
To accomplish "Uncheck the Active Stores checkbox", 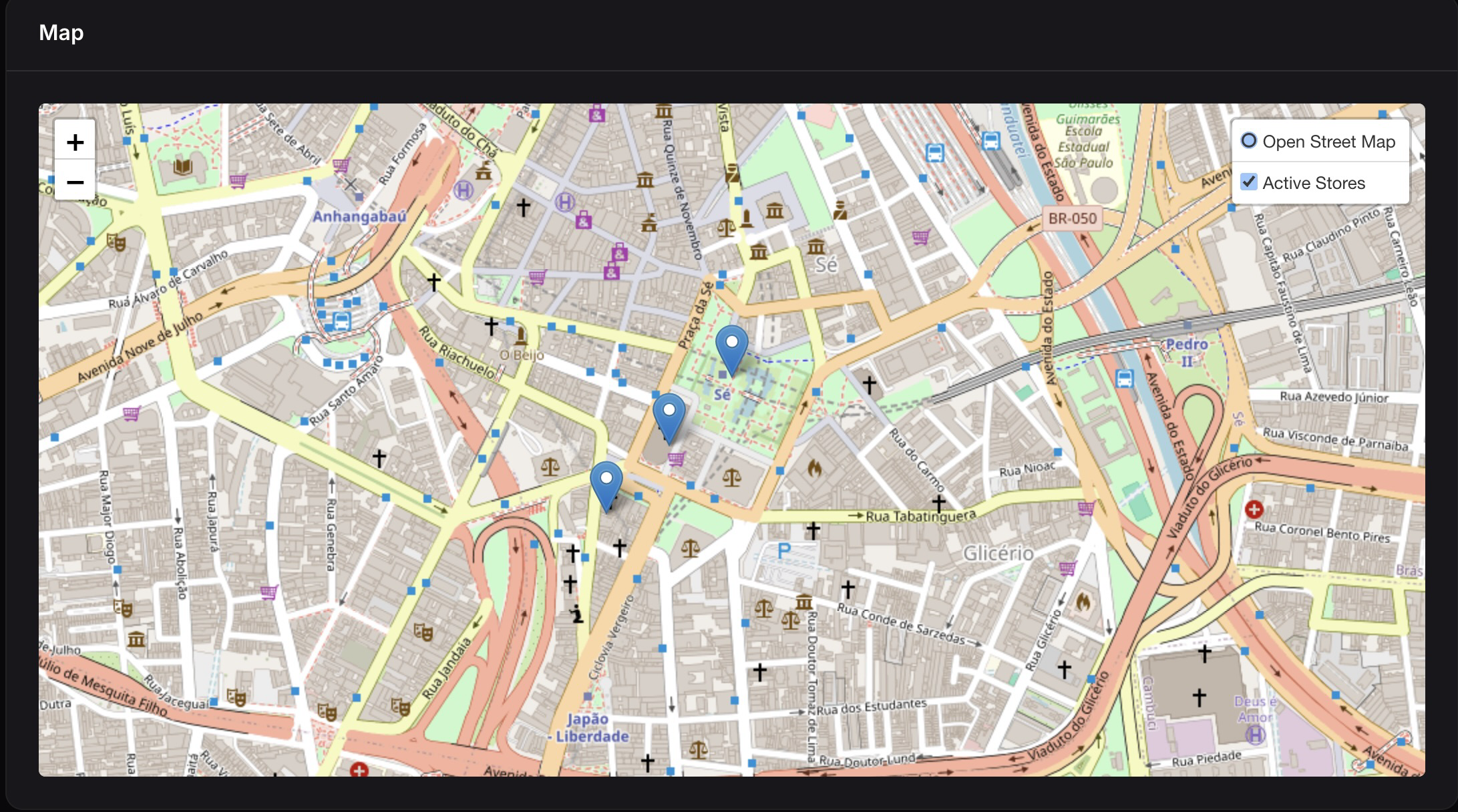I will click(1248, 182).
